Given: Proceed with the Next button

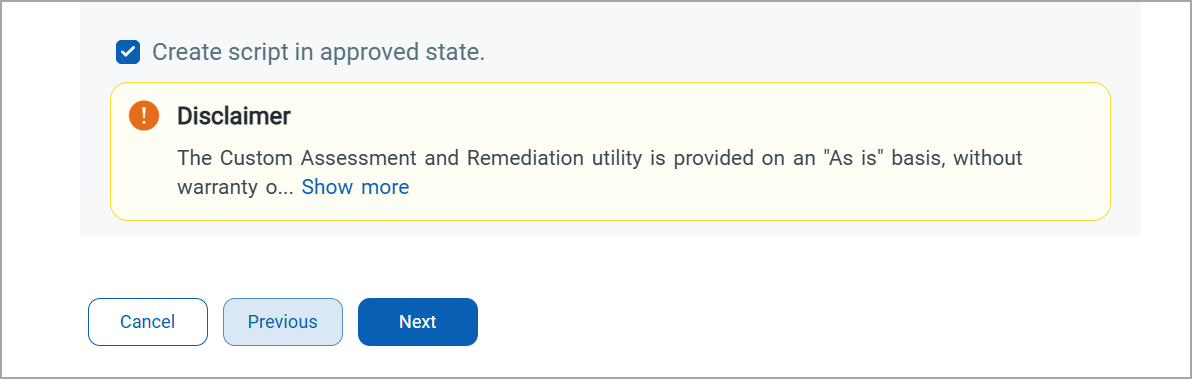Looking at the screenshot, I should tap(418, 322).
